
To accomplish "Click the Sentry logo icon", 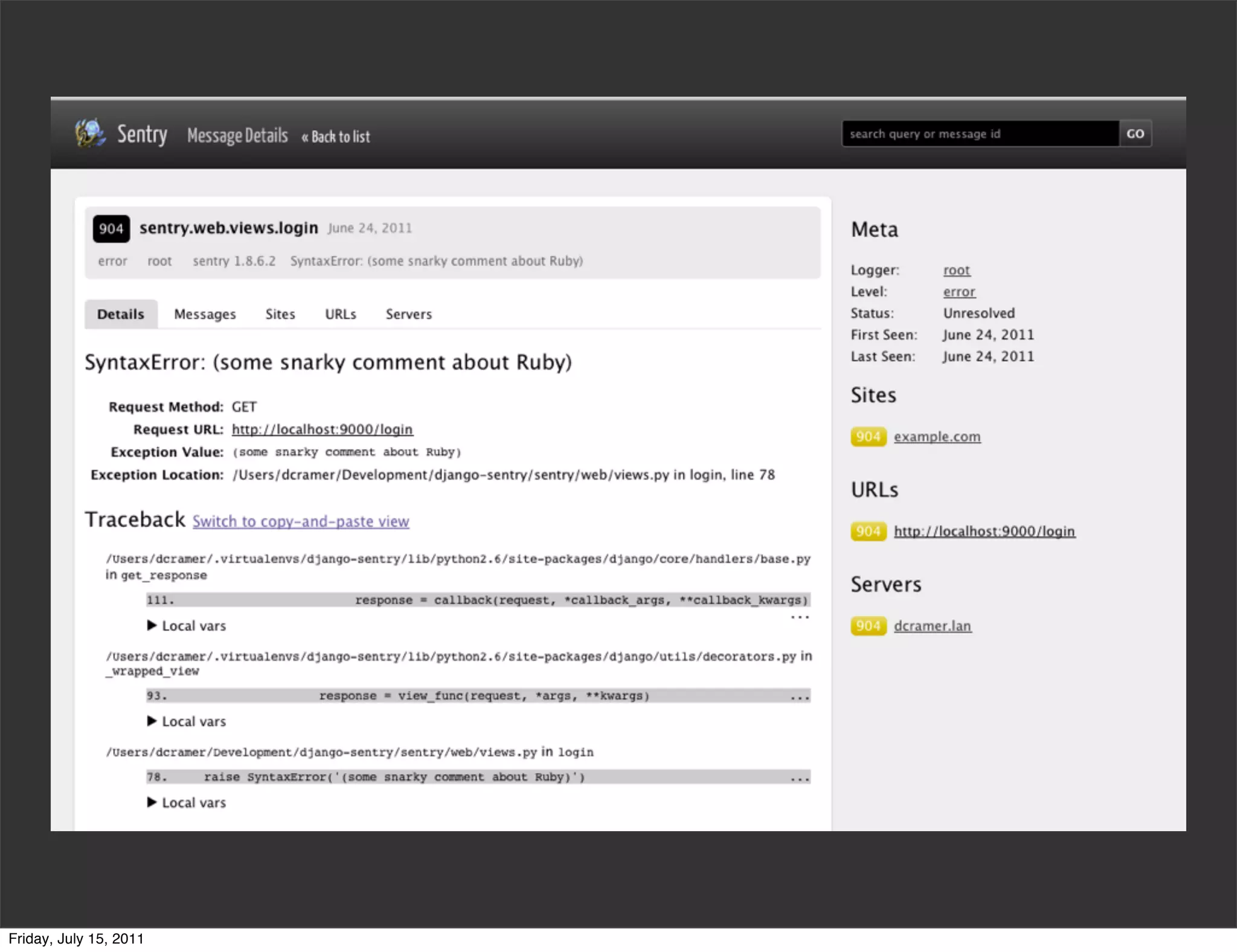I will 91,133.
